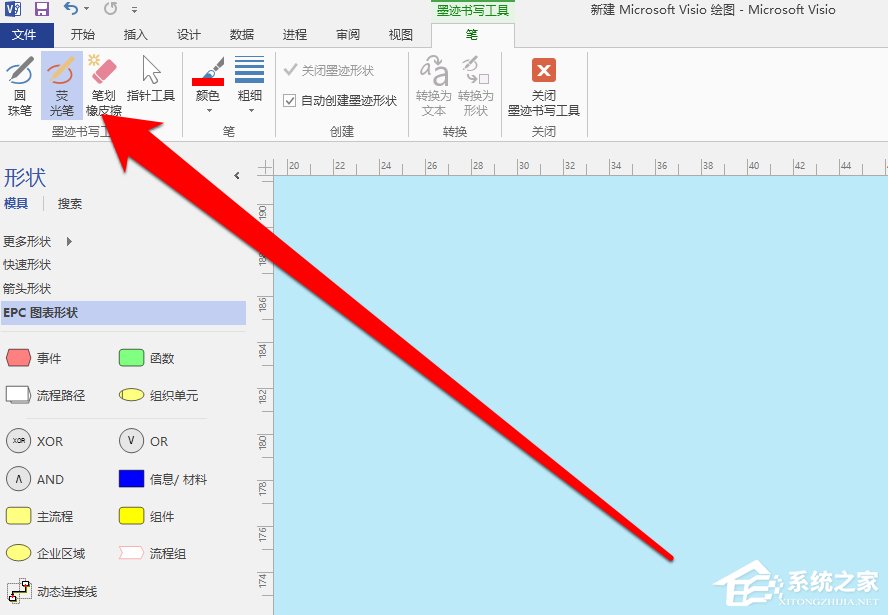Select the 荧光笔 highlighter tool
The height and width of the screenshot is (615, 888).
pyautogui.click(x=60, y=88)
